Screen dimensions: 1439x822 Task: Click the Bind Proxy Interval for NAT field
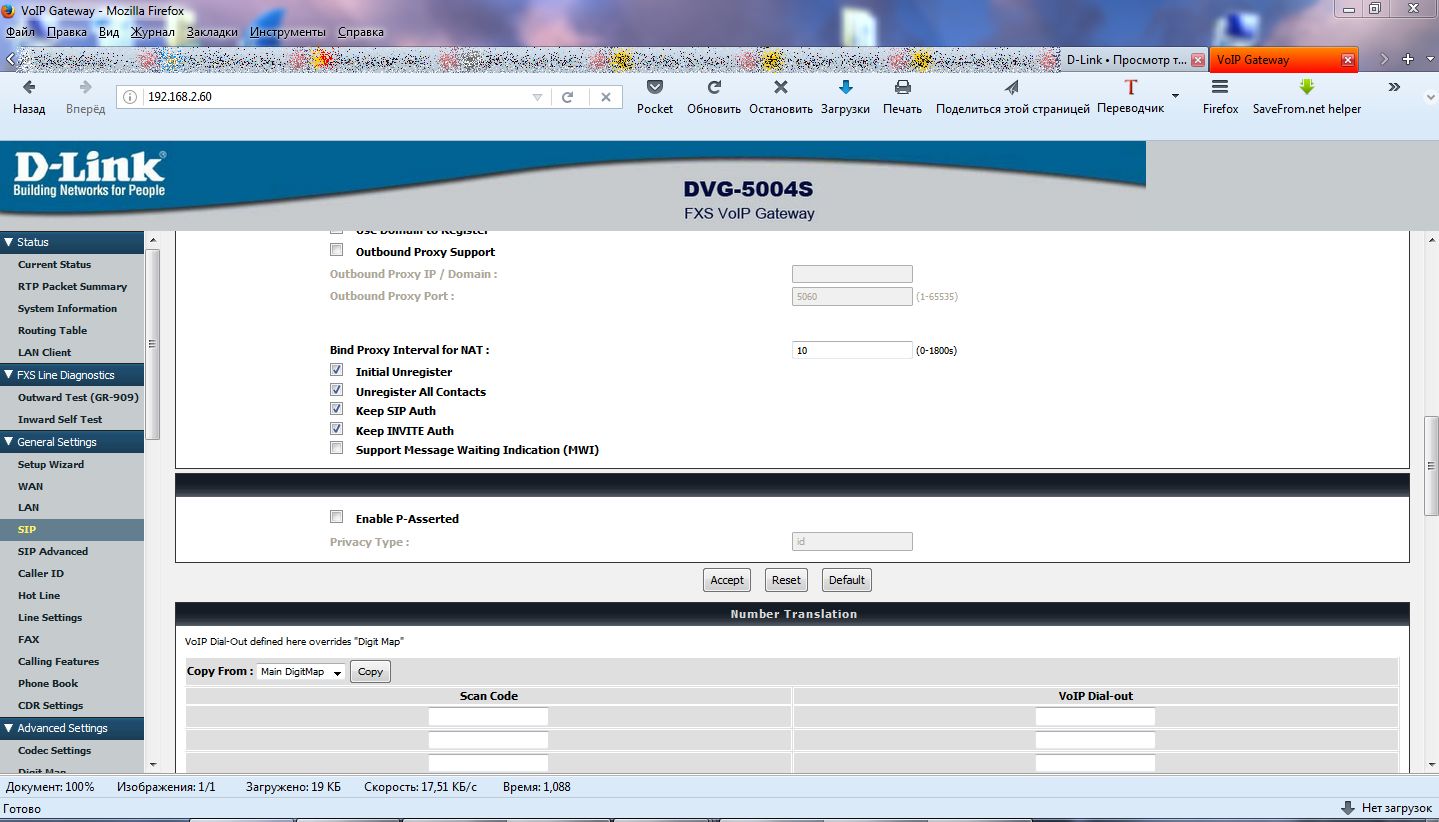coord(852,350)
